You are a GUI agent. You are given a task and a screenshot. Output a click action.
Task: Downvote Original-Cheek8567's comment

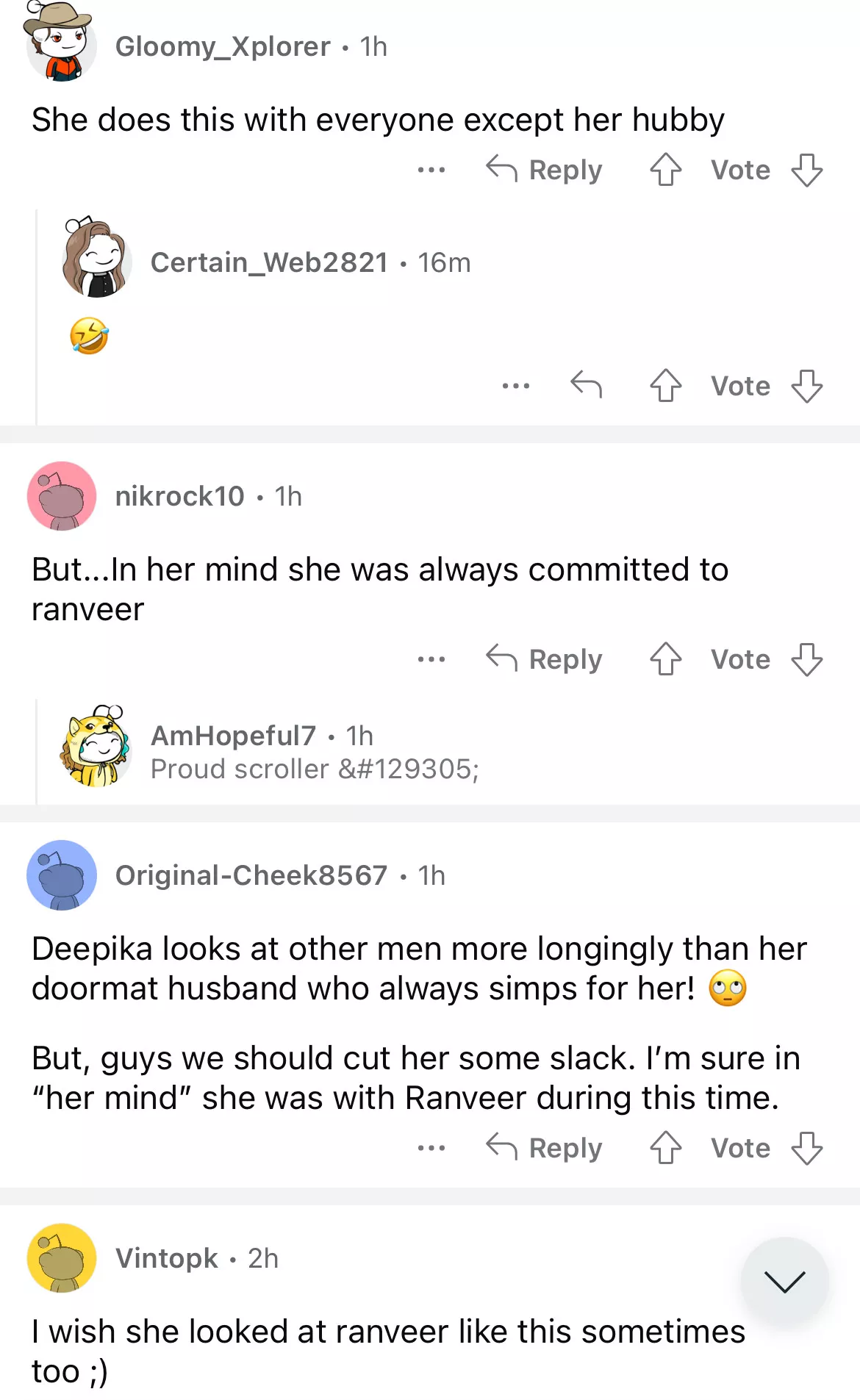[806, 1148]
